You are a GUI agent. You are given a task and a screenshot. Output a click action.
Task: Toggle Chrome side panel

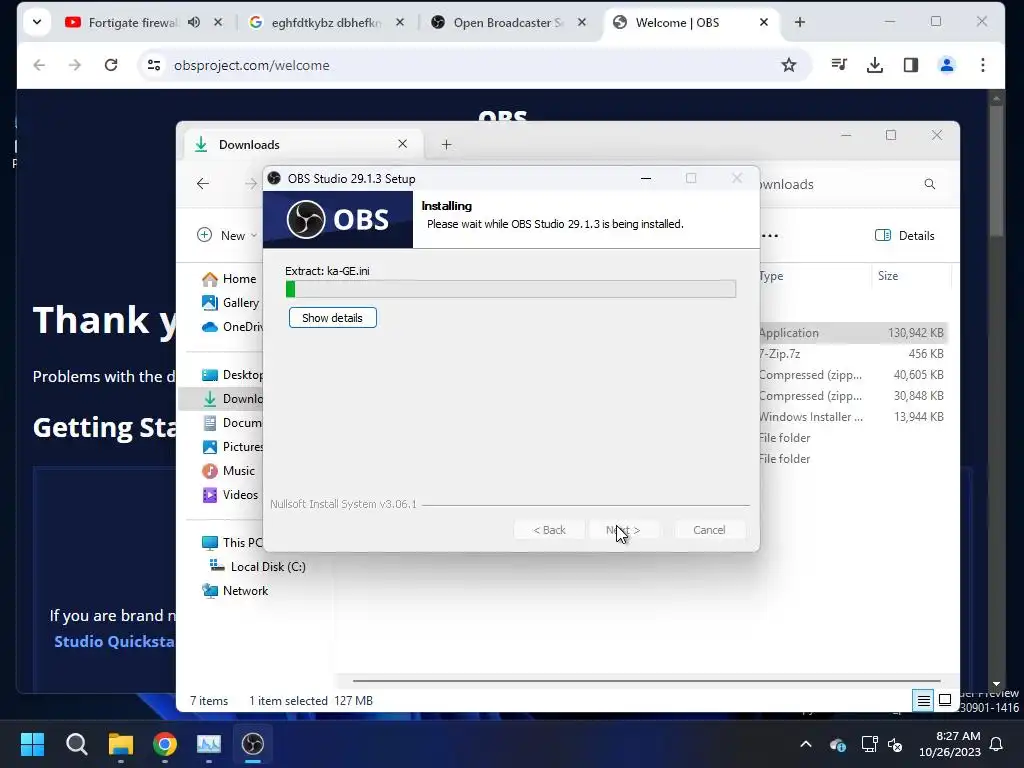[911, 65]
